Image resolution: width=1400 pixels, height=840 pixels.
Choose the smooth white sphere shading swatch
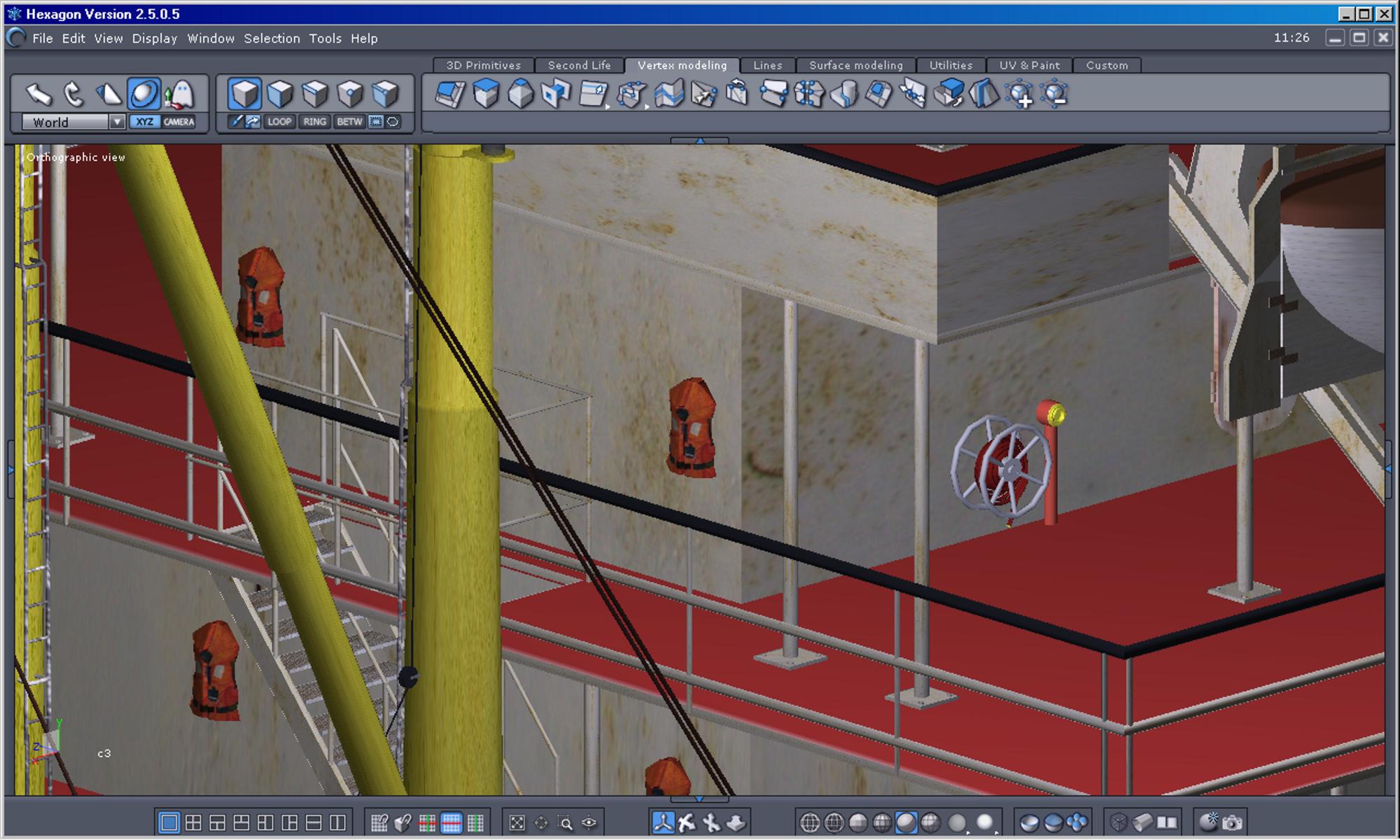(x=985, y=822)
